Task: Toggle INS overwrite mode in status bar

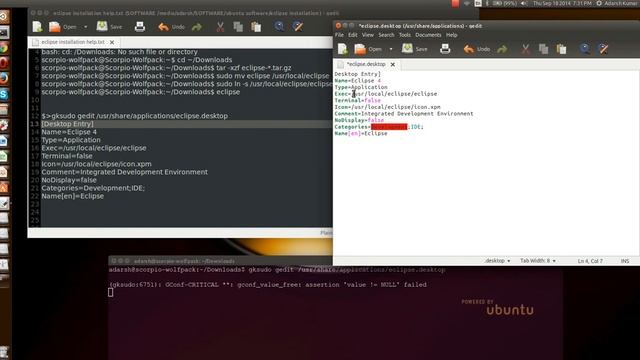Action: click(625, 261)
